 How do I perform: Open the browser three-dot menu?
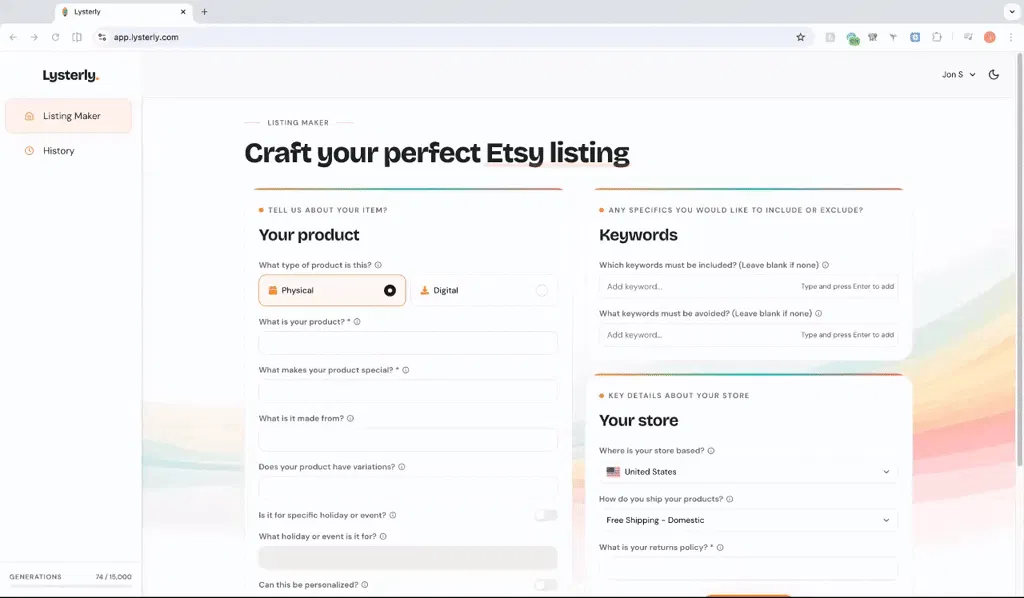[1011, 37]
